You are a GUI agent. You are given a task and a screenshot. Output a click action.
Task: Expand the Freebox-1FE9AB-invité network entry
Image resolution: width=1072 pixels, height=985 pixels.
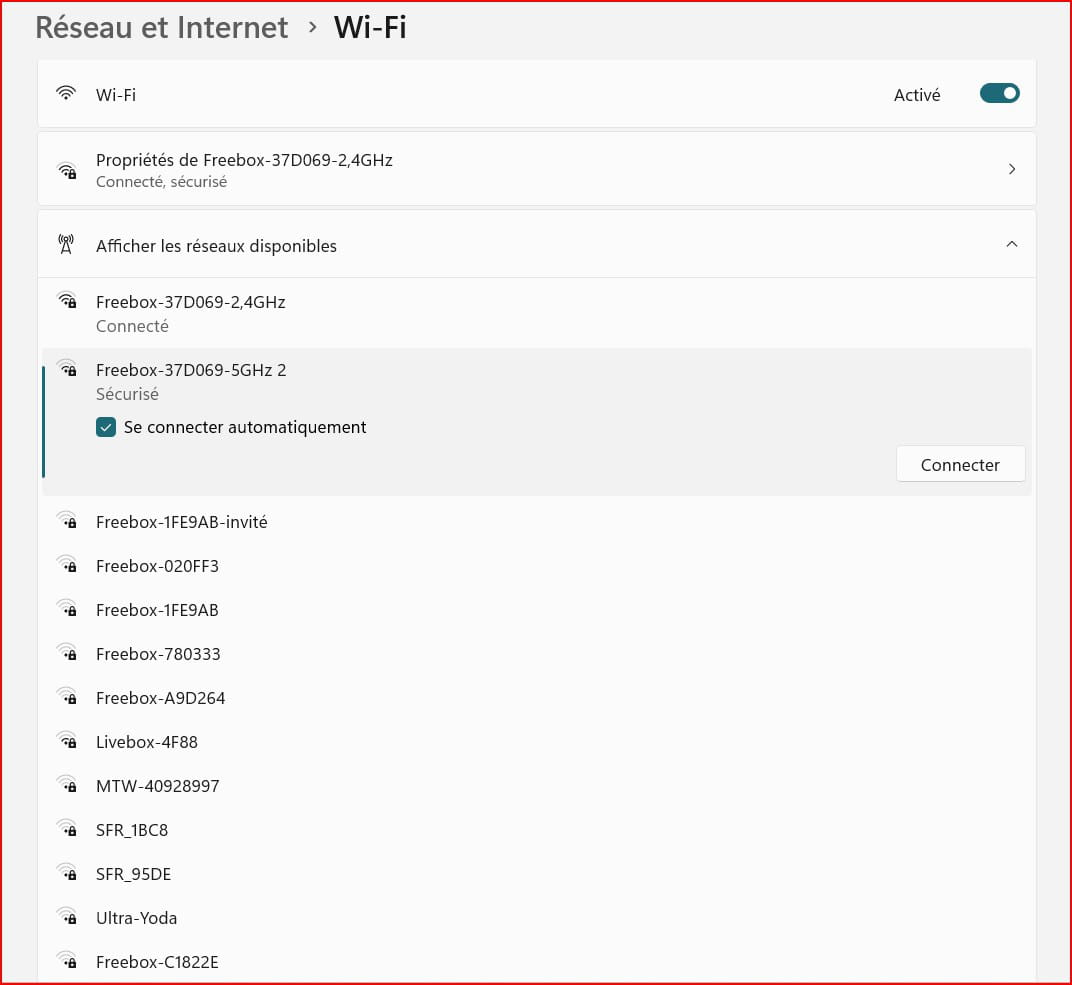point(181,522)
